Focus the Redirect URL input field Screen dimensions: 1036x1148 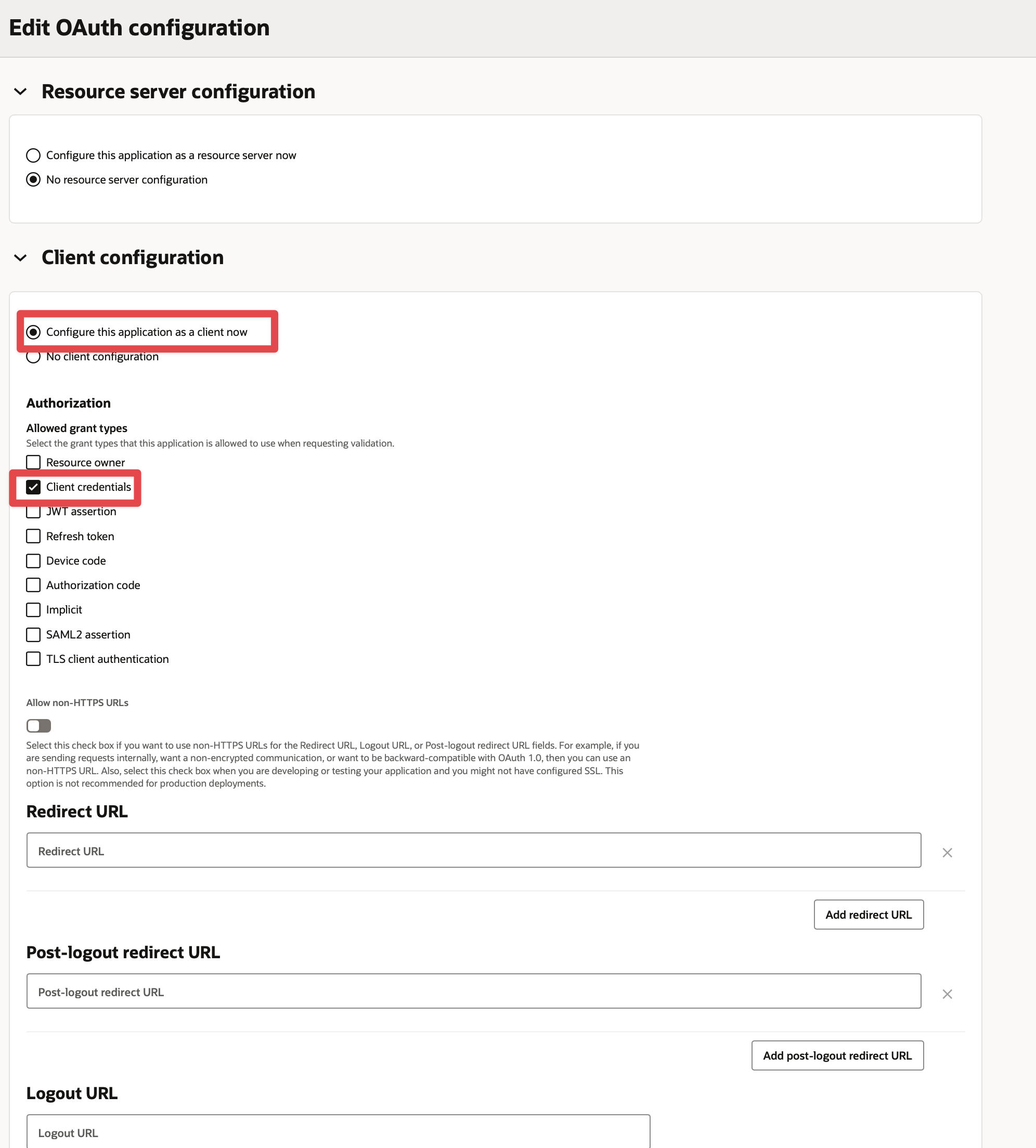(x=473, y=850)
